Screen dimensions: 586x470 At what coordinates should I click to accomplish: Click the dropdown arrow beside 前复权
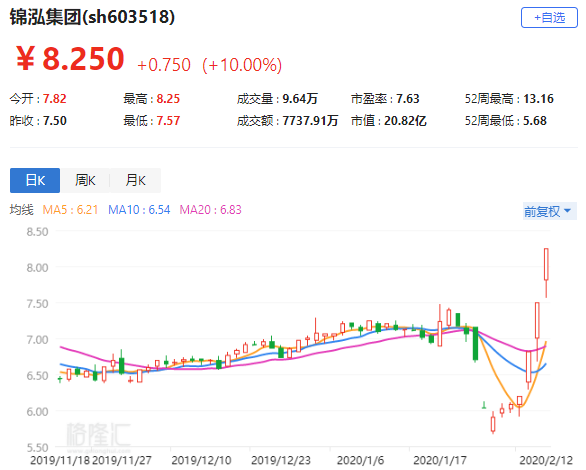click(567, 211)
